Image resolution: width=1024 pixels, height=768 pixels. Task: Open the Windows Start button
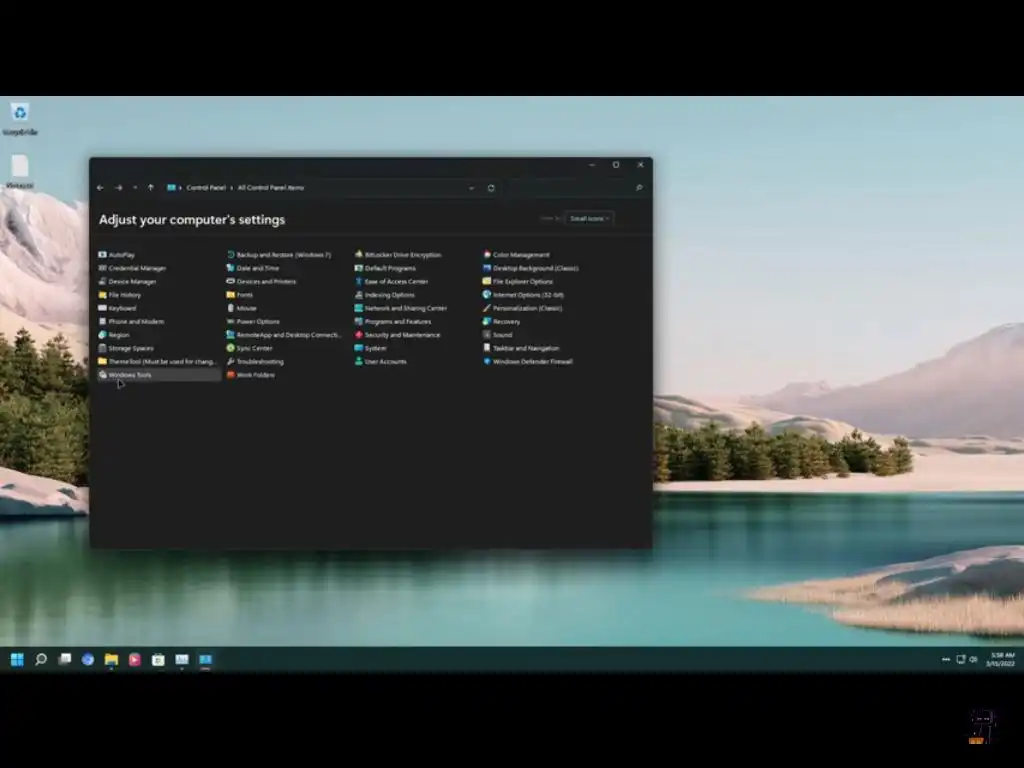pyautogui.click(x=17, y=660)
